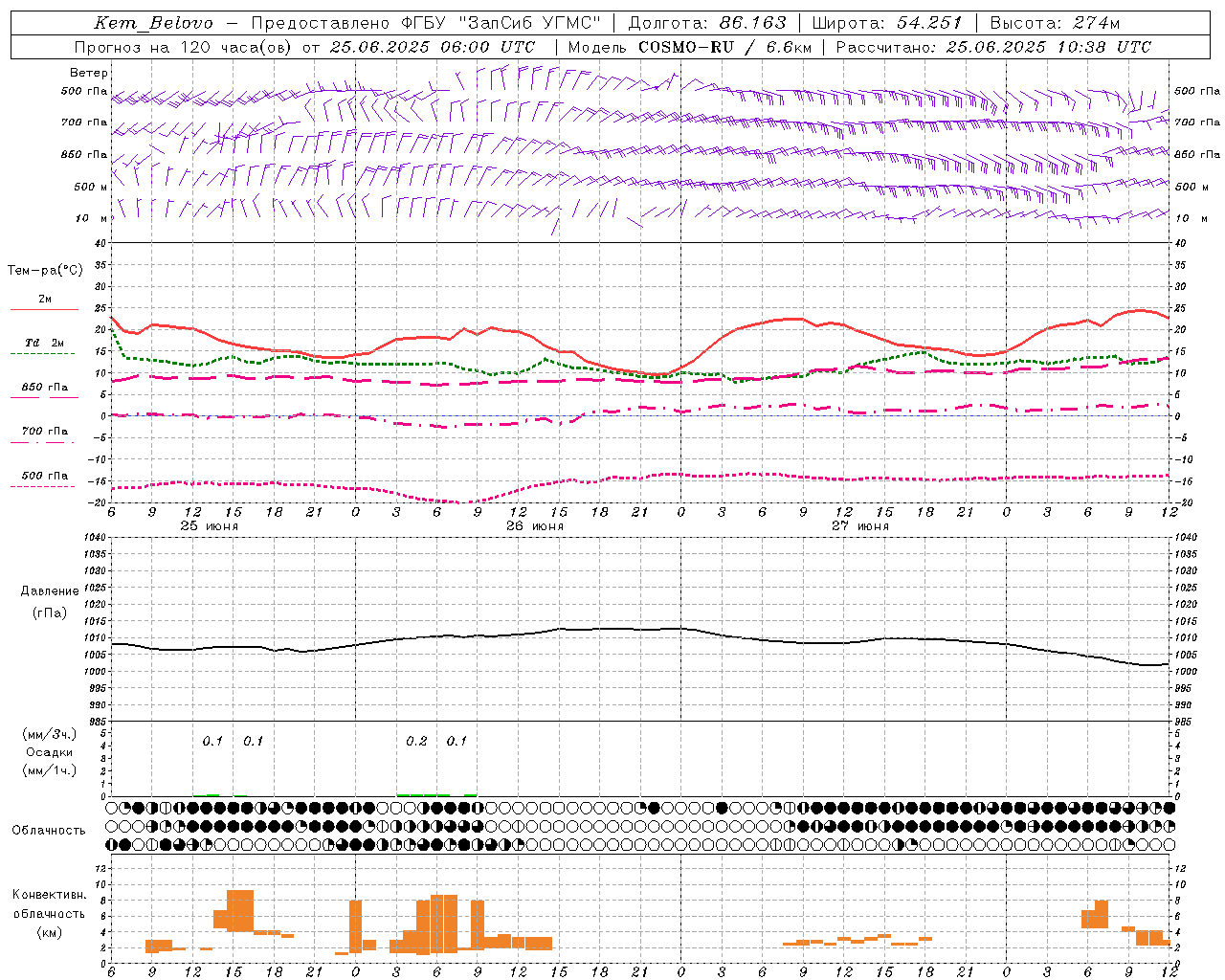The width and height of the screenshot is (1225, 980).
Task: Click the 500 гПа entry in temperature legend
Action: tap(45, 476)
